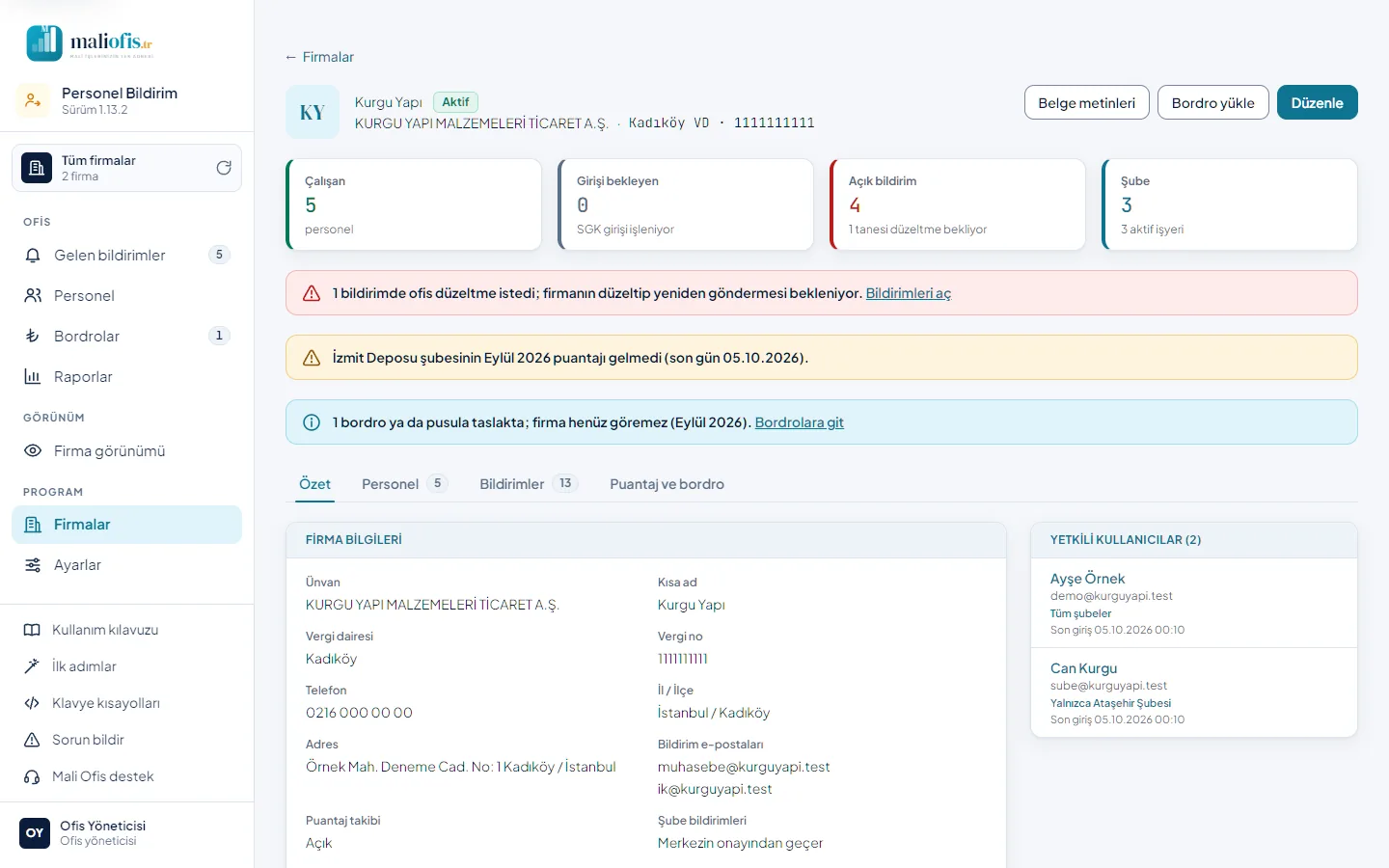The width and height of the screenshot is (1389, 868).
Task: Click the Raporlar chart icon
Action: coord(33,377)
